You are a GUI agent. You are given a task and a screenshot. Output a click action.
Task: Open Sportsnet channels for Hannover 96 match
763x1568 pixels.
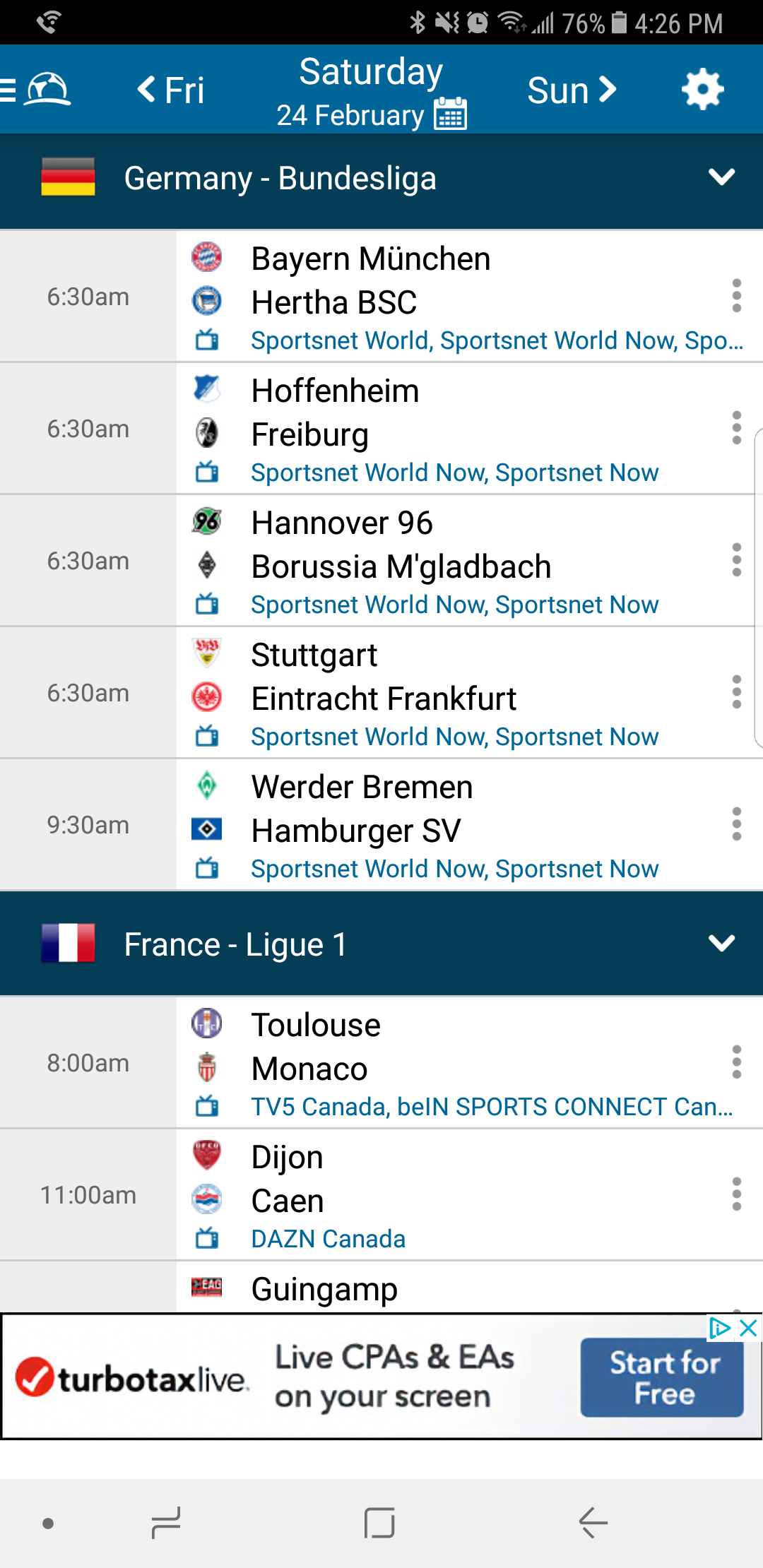coord(454,605)
